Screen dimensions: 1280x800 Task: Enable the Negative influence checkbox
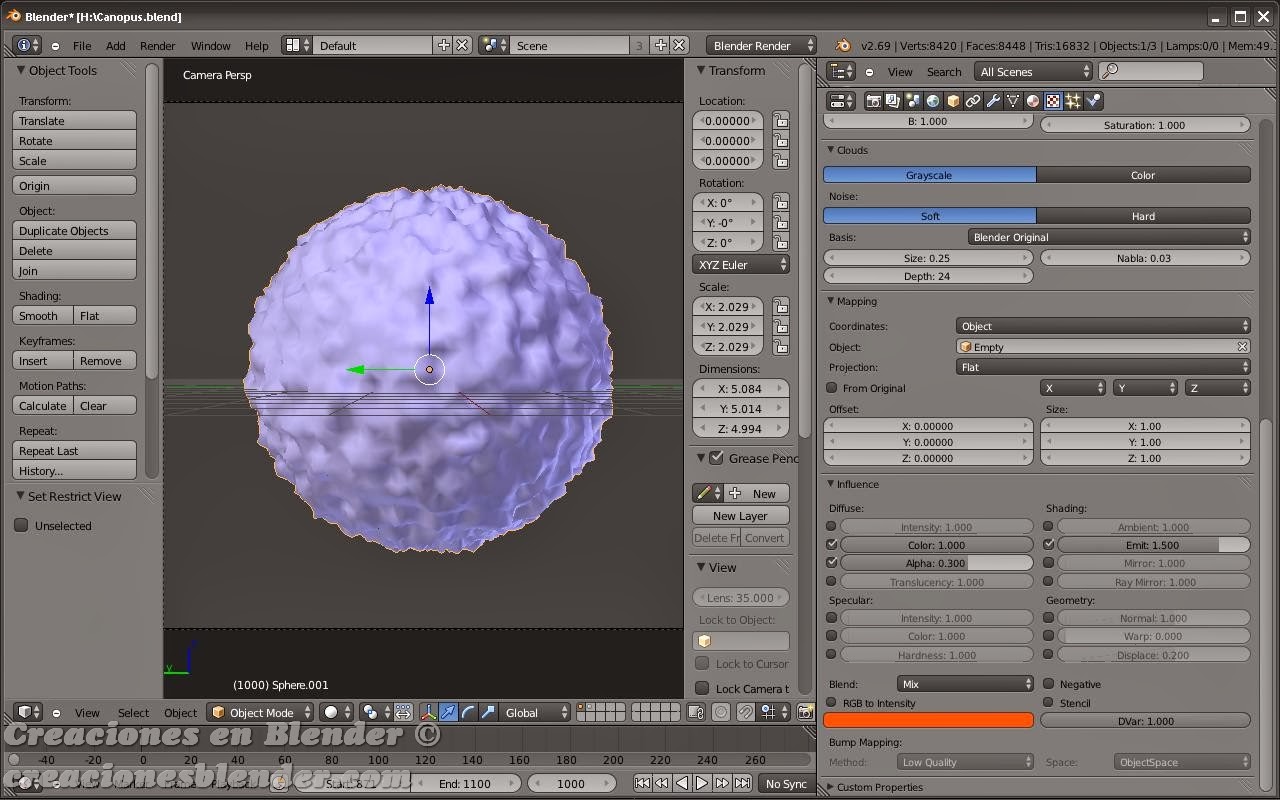(1048, 684)
